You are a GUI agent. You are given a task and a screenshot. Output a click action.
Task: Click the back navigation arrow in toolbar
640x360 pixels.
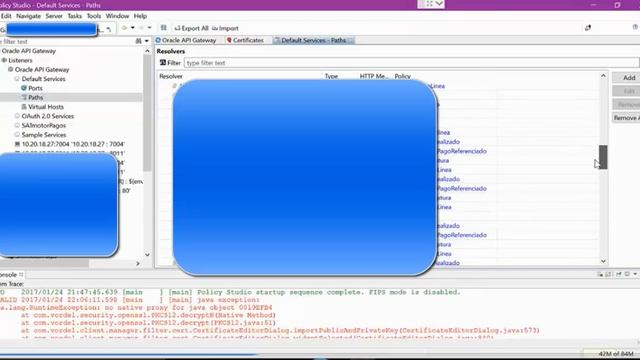point(124,28)
